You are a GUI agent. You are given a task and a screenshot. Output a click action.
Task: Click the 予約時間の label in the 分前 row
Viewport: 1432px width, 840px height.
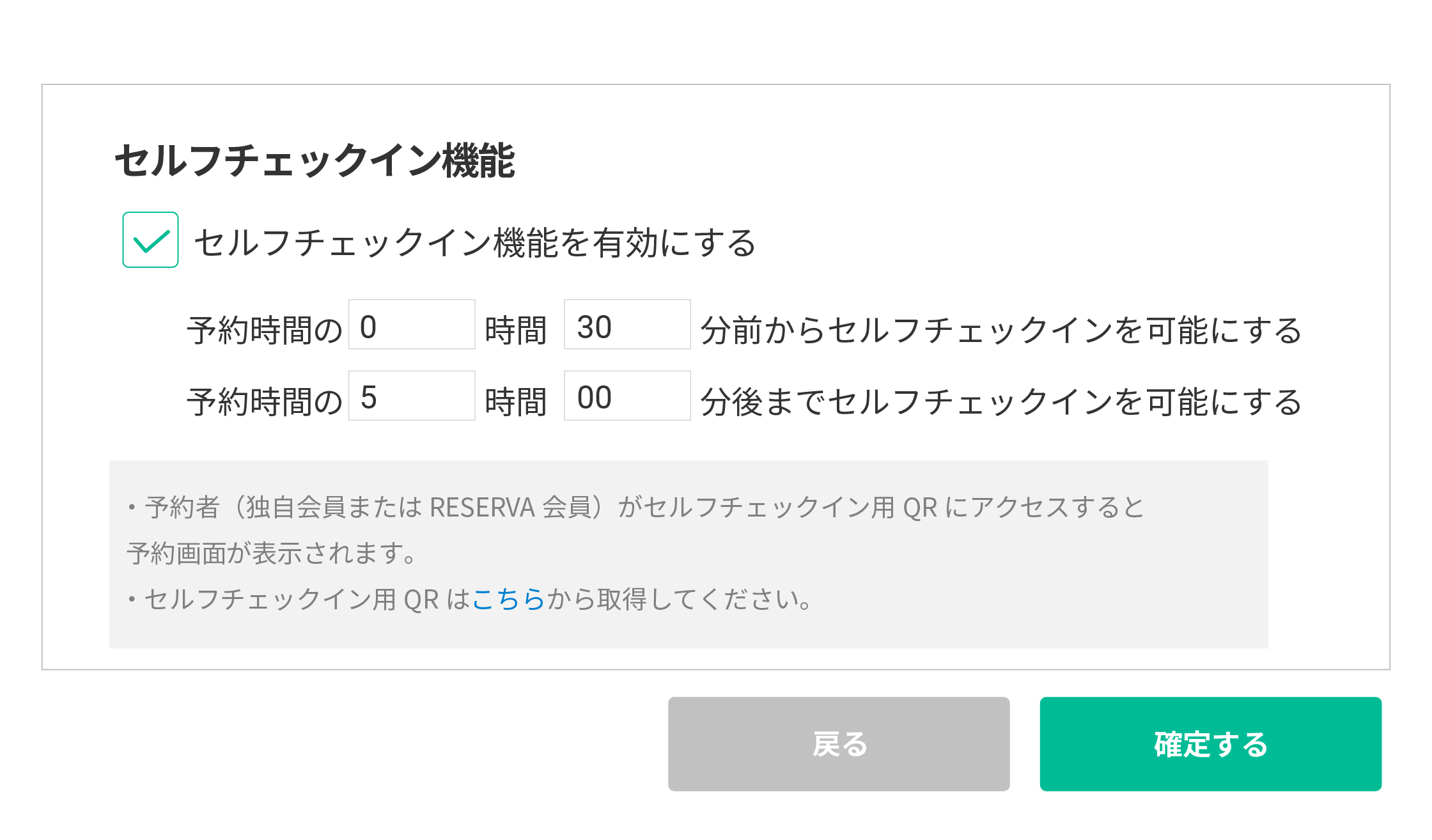point(265,331)
